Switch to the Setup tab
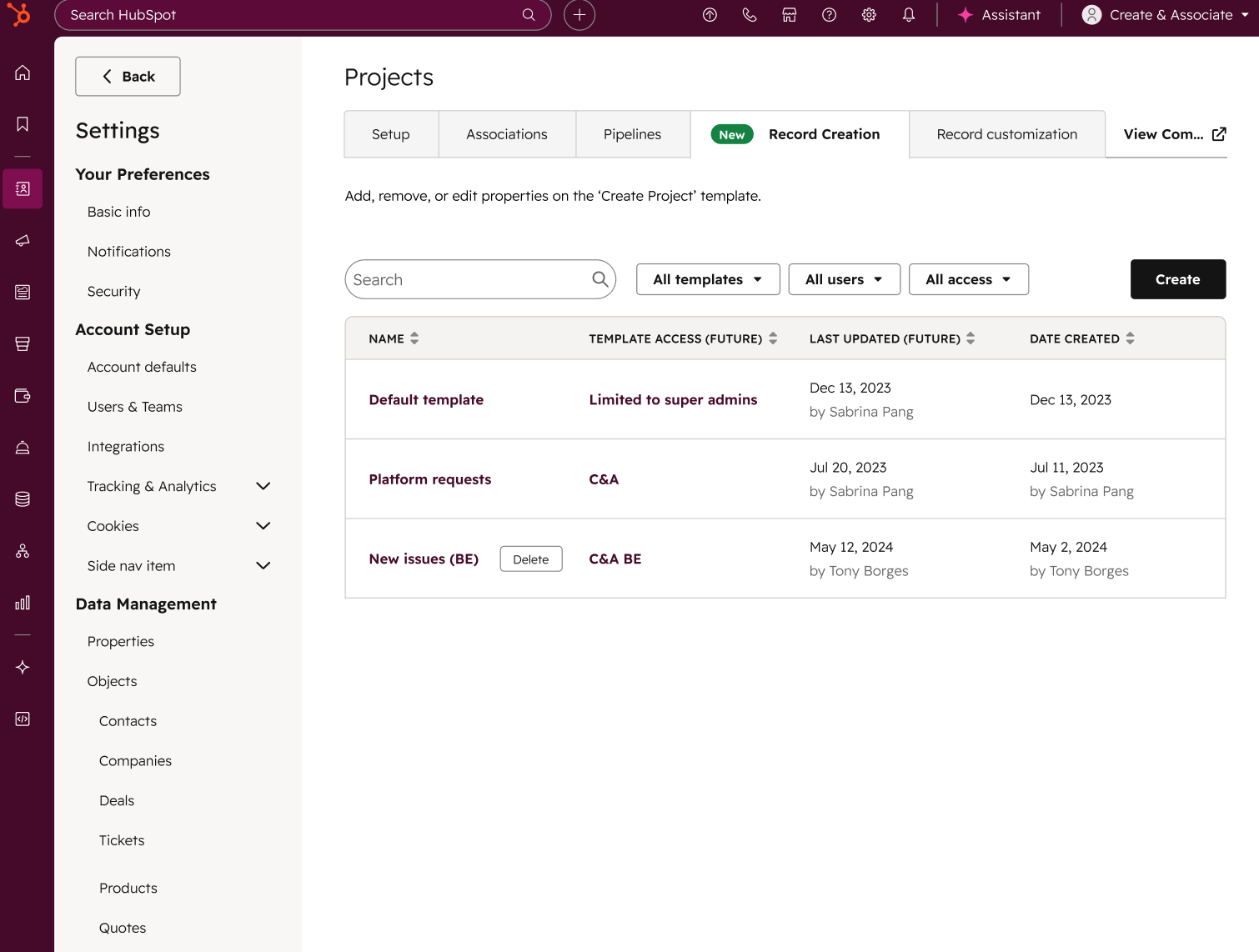 pyautogui.click(x=391, y=134)
